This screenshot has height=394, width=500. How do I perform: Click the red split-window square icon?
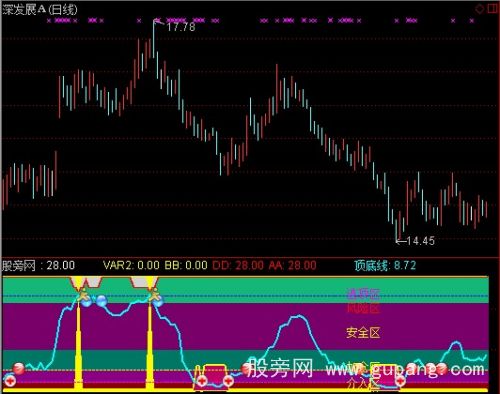coord(492,8)
